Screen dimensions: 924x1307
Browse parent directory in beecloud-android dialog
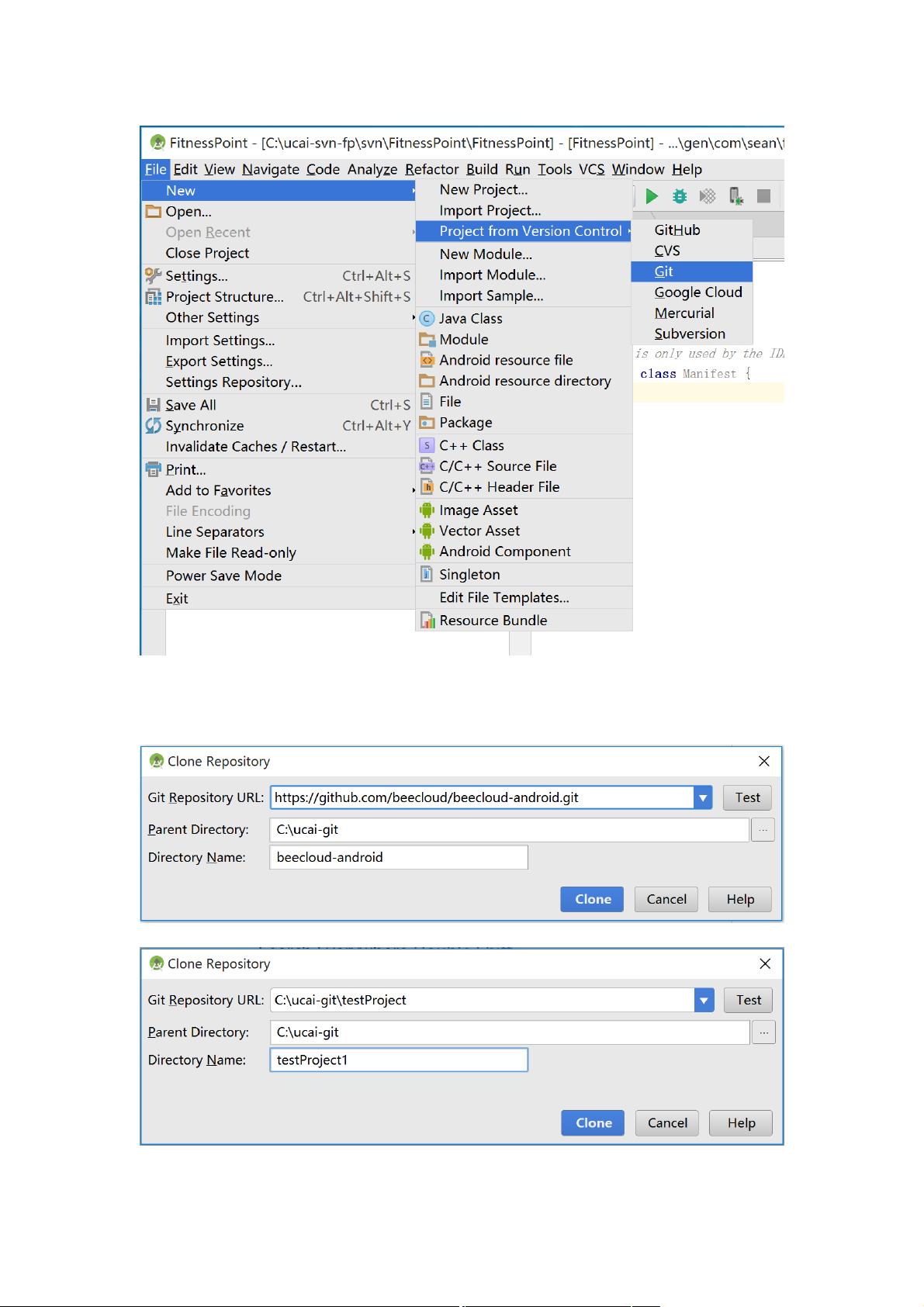point(763,830)
